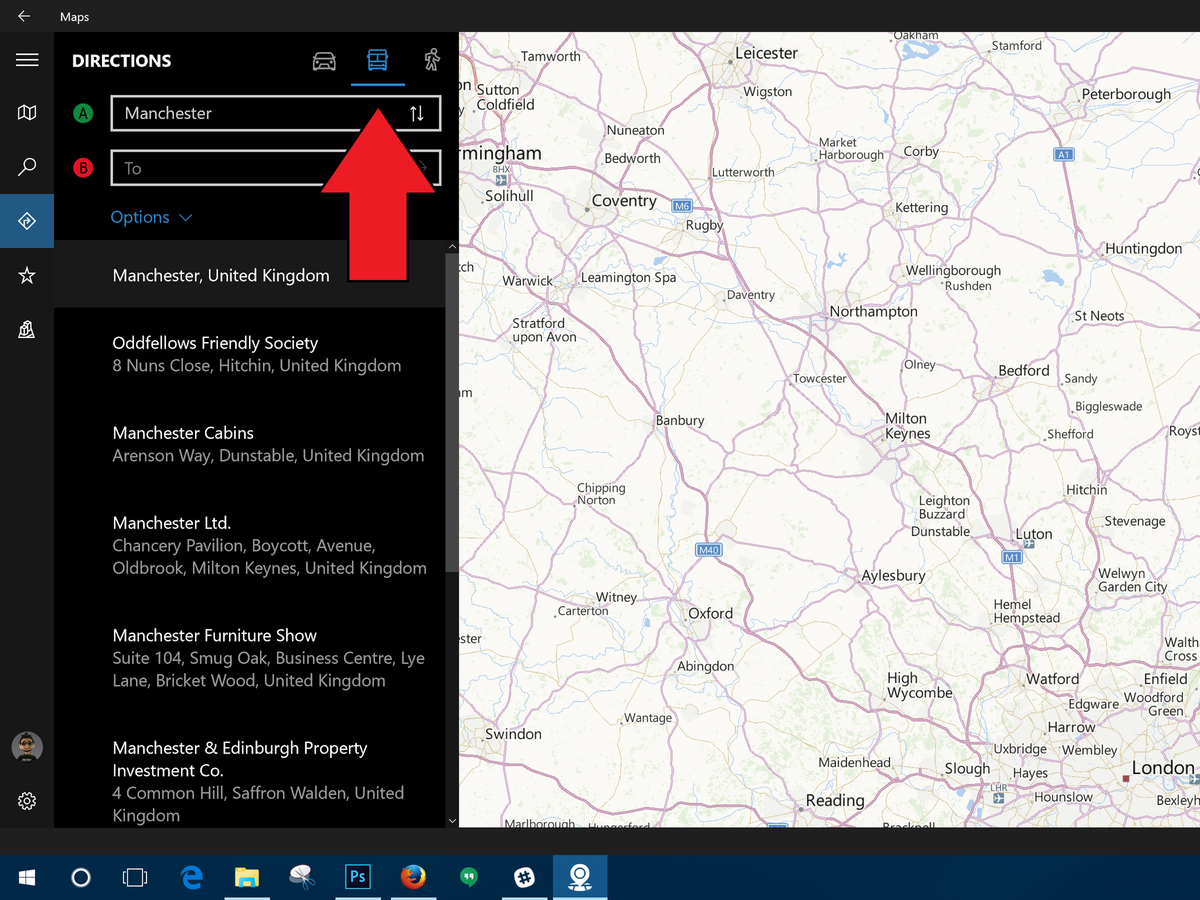Open the Search panel

[27, 166]
